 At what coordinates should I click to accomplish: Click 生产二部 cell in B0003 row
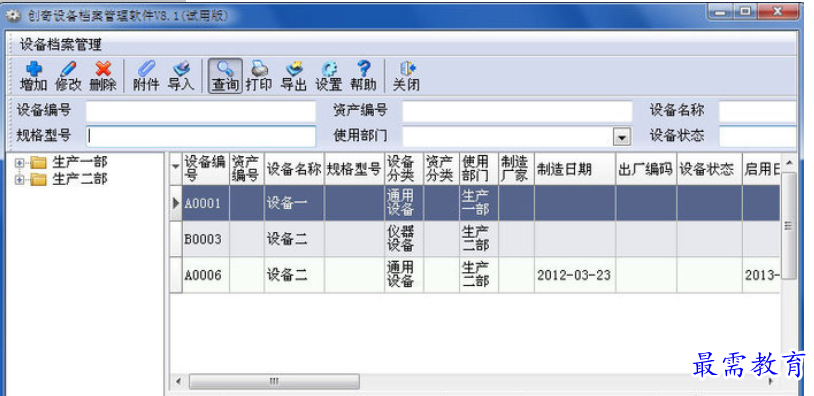[x=479, y=239]
